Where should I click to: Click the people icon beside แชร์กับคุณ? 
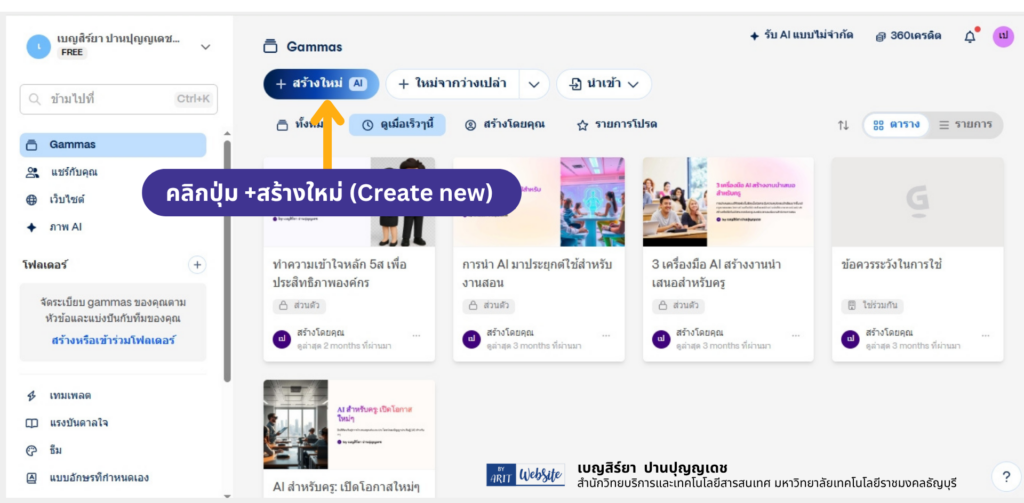point(31,172)
